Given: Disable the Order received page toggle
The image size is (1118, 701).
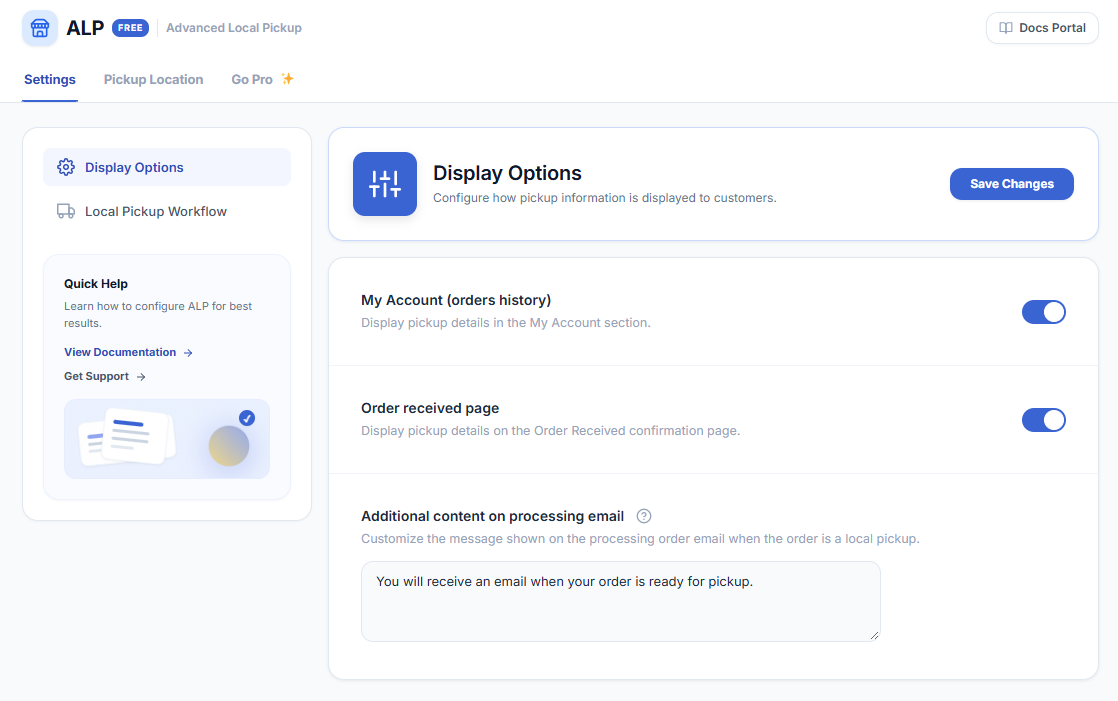Looking at the screenshot, I should click(1044, 420).
